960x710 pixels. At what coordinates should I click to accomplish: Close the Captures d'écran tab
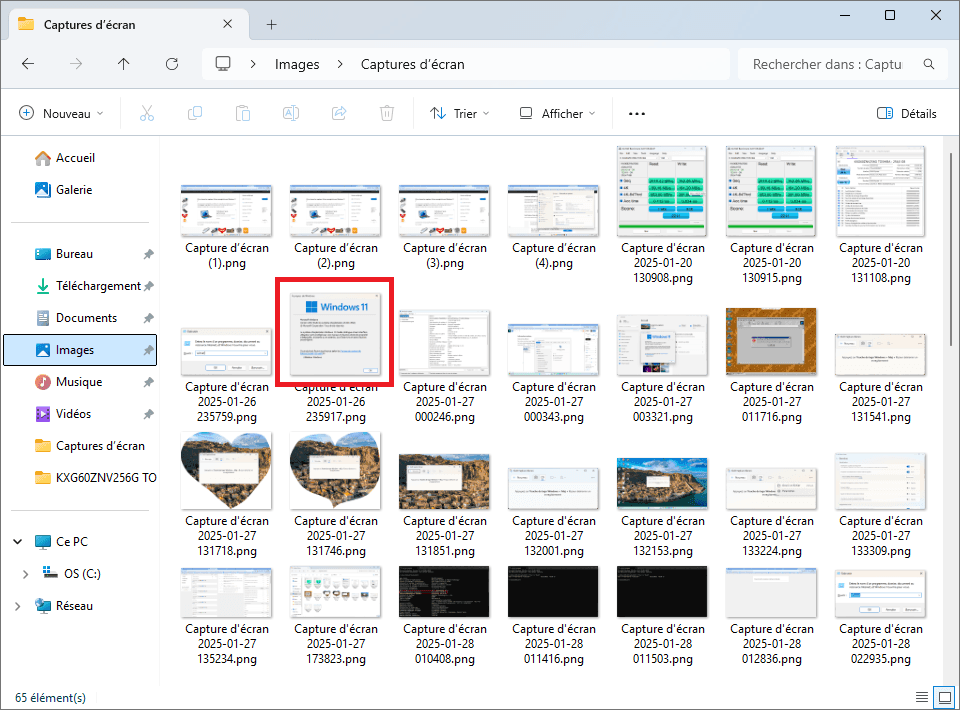pyautogui.click(x=227, y=24)
